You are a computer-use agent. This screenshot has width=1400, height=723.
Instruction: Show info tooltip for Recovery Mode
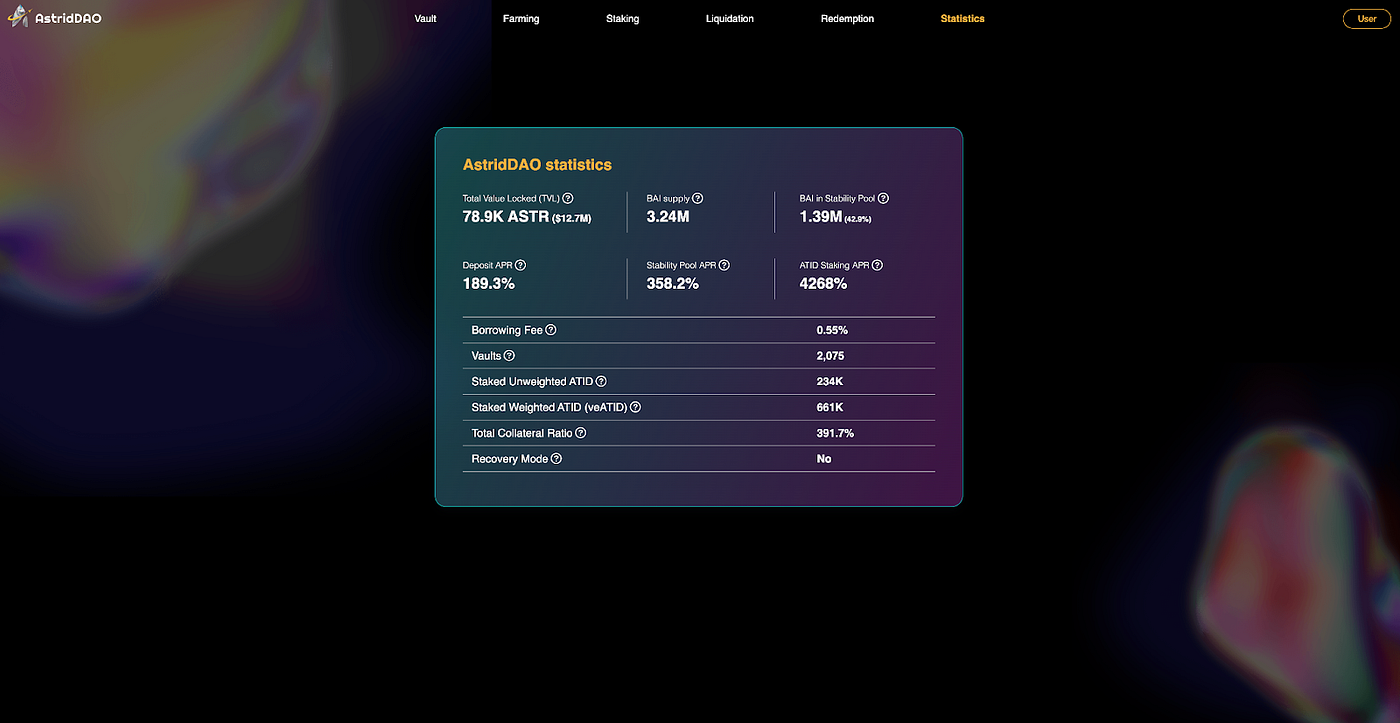(x=556, y=459)
